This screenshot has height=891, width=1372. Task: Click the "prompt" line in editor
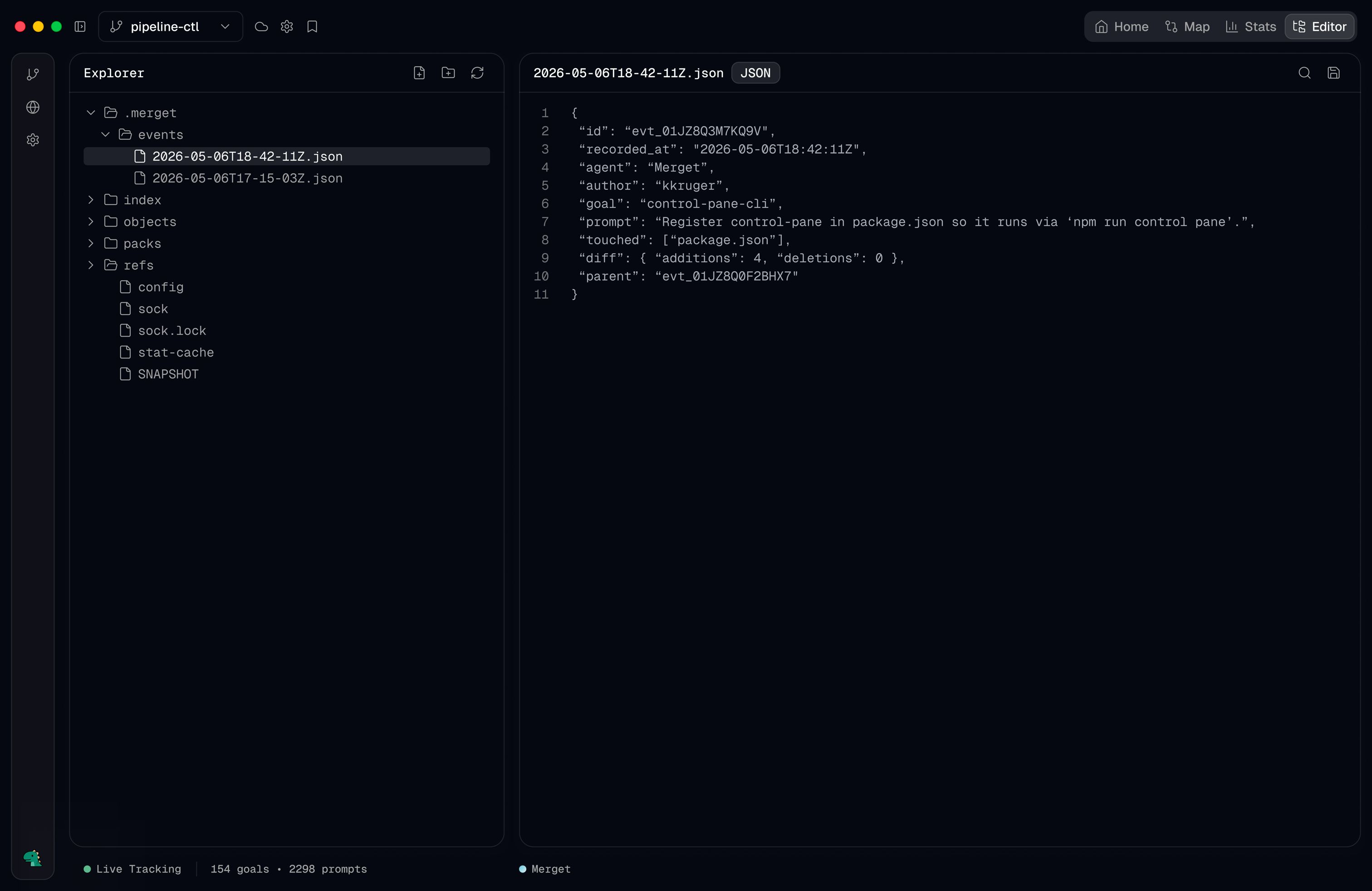[x=916, y=222]
